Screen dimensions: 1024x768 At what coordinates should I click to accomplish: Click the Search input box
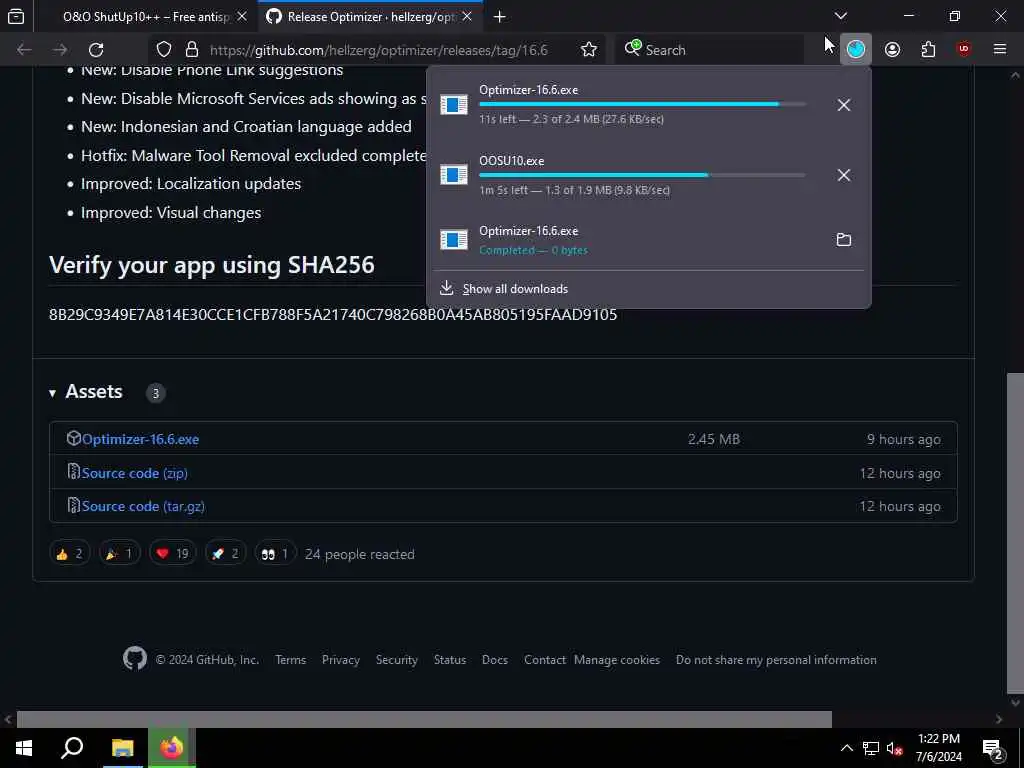click(x=709, y=50)
